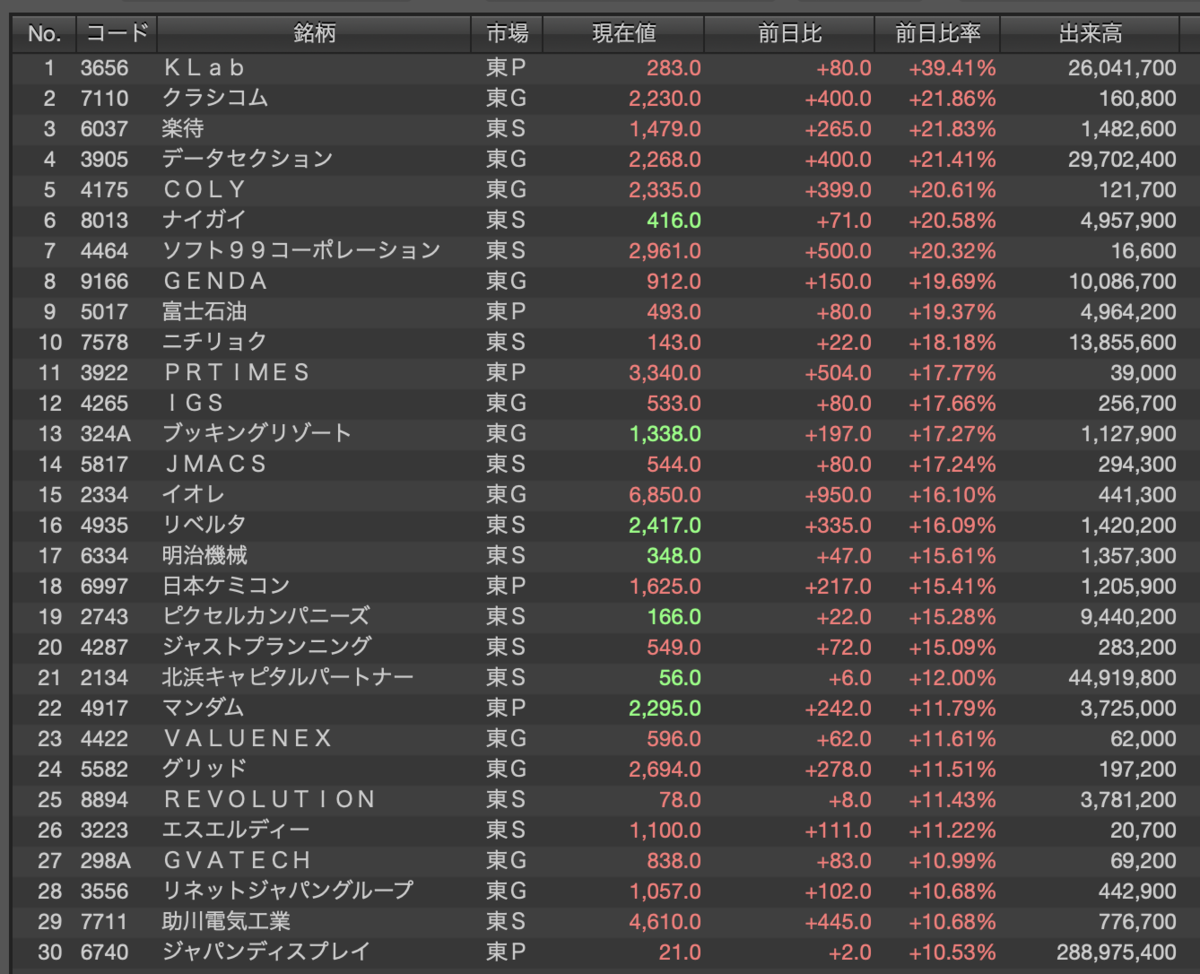This screenshot has width=1200, height=974.
Task: Sort by the コード column header
Action: [x=117, y=34]
